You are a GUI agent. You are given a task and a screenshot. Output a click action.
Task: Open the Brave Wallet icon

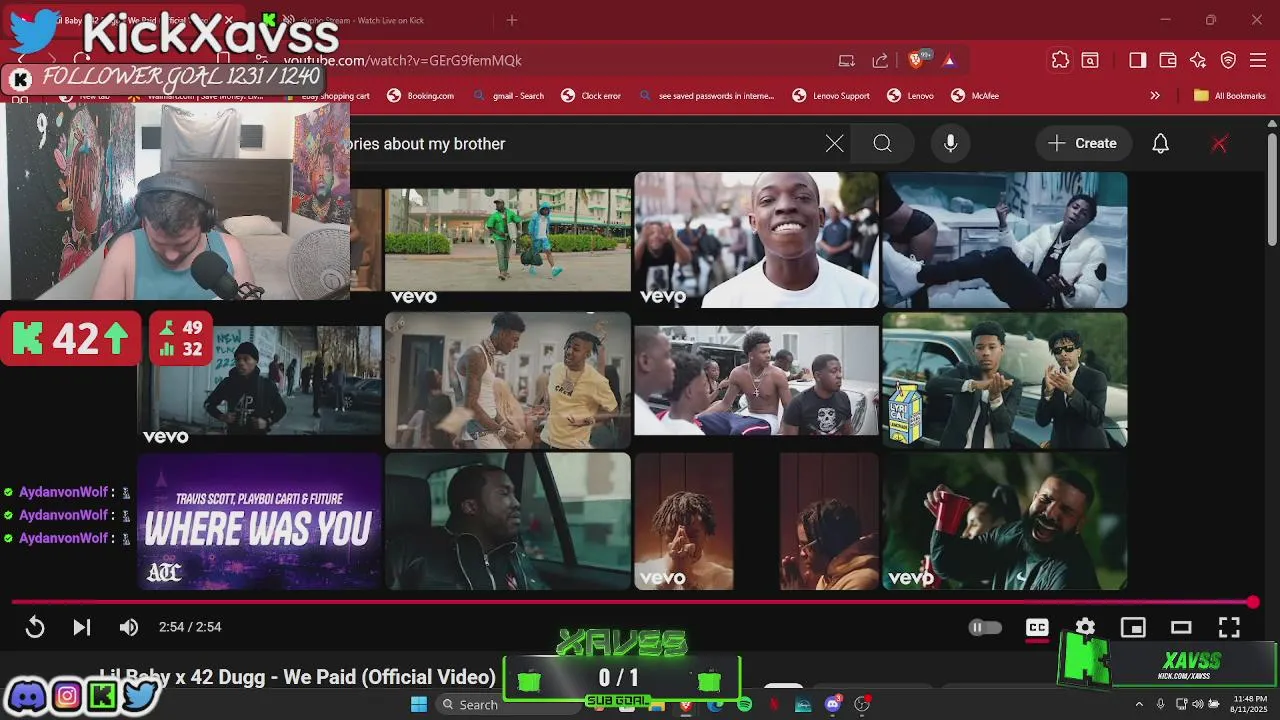tap(1168, 61)
